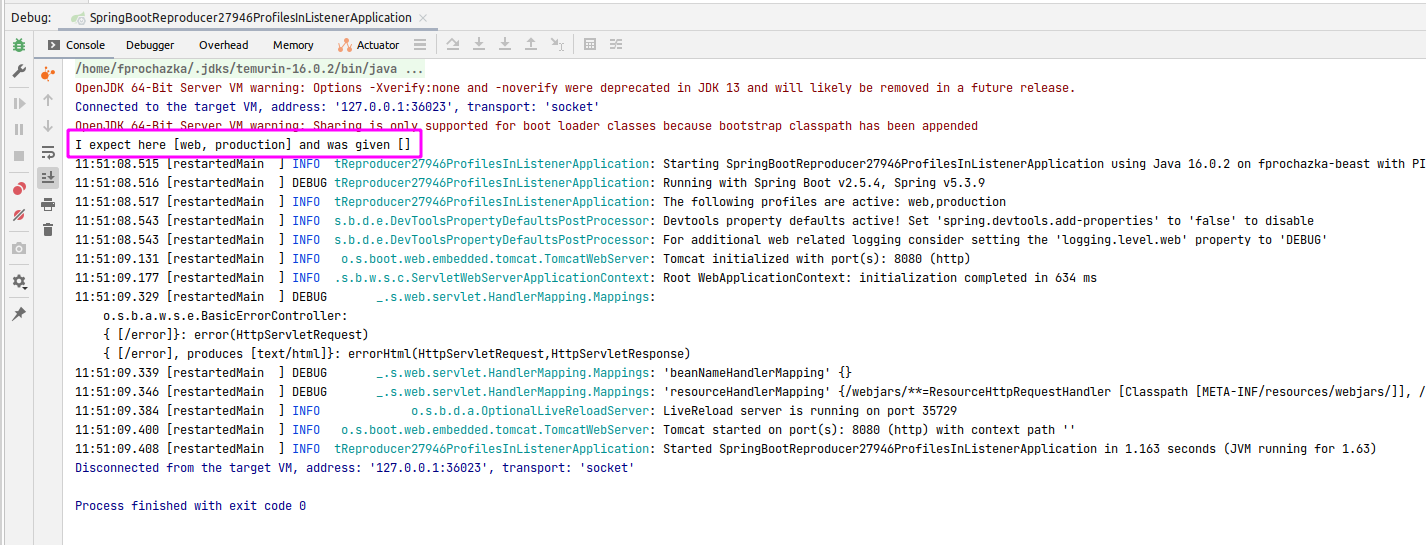The image size is (1426, 545).
Task: Open run configuration with the wrench icon
Action: coord(19,71)
